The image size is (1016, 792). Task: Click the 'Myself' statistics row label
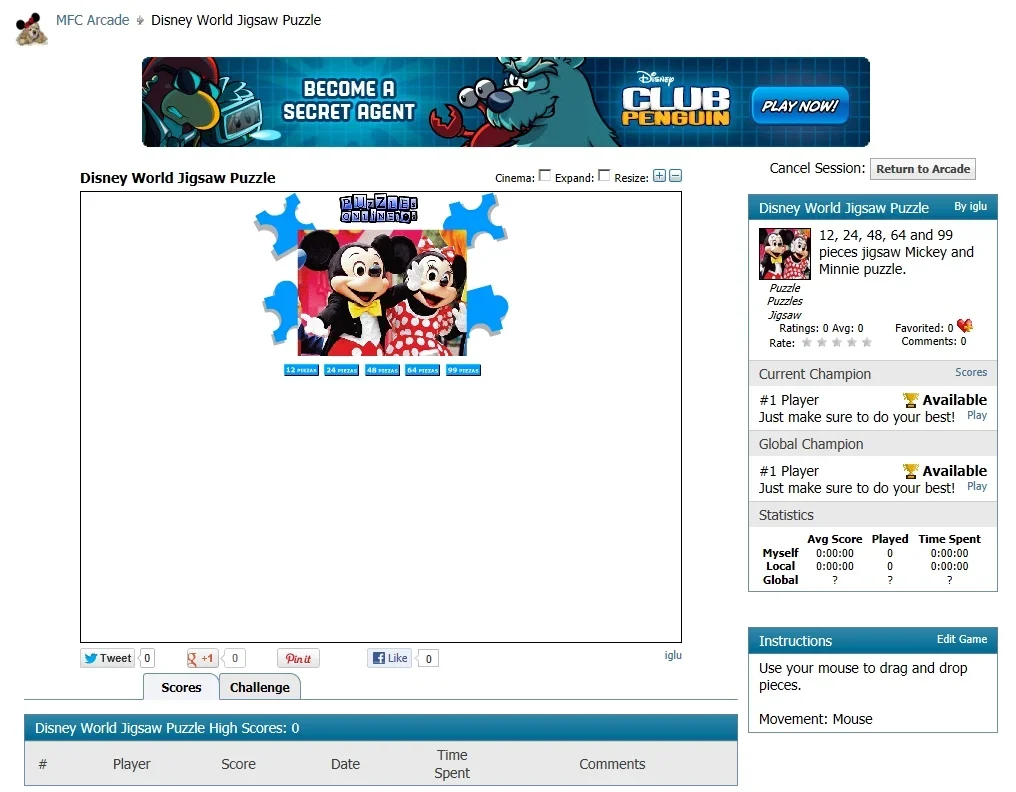point(780,553)
